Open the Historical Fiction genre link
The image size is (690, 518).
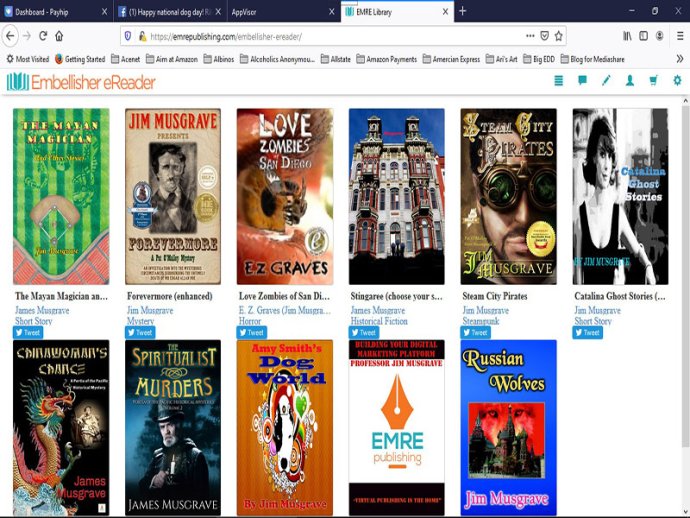point(379,321)
